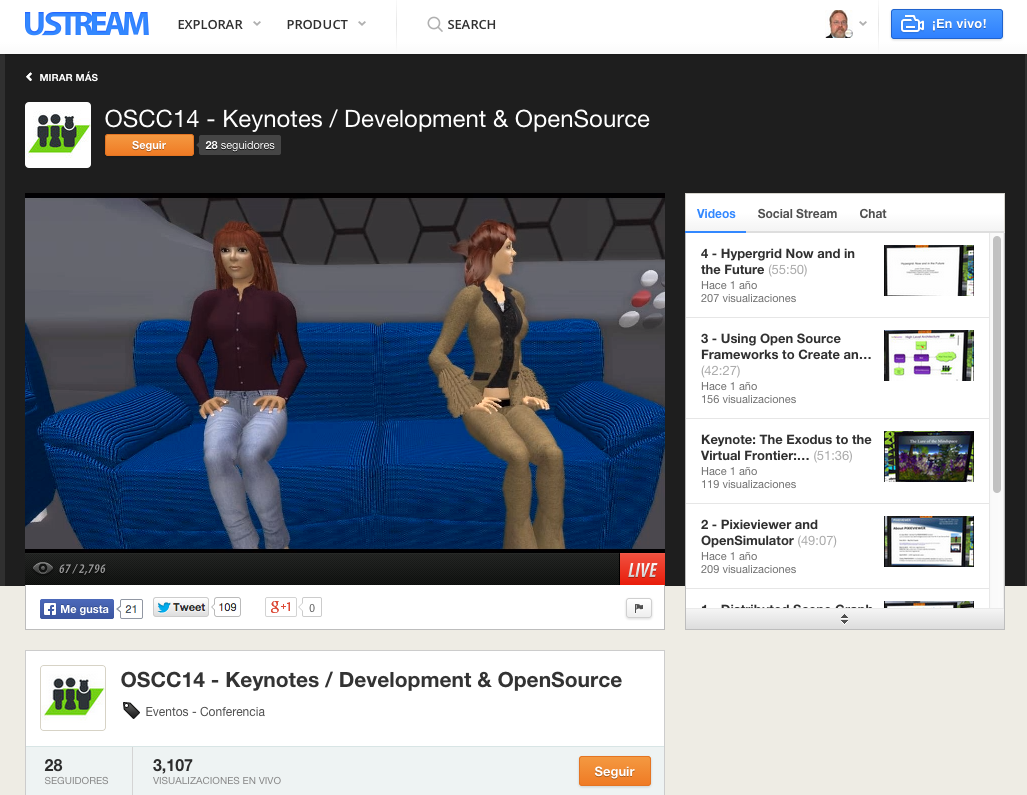
Task: Click the Twitter Tweet button
Action: pyautogui.click(x=181, y=607)
